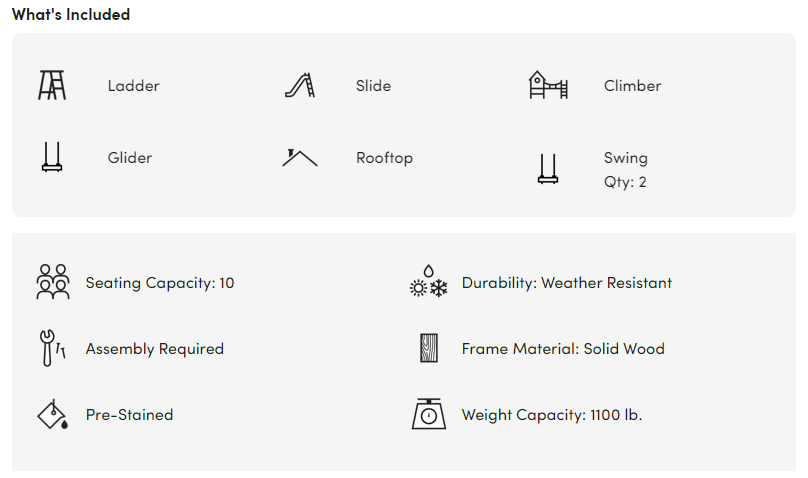Click the pre-stained paint bucket icon

[52, 414]
